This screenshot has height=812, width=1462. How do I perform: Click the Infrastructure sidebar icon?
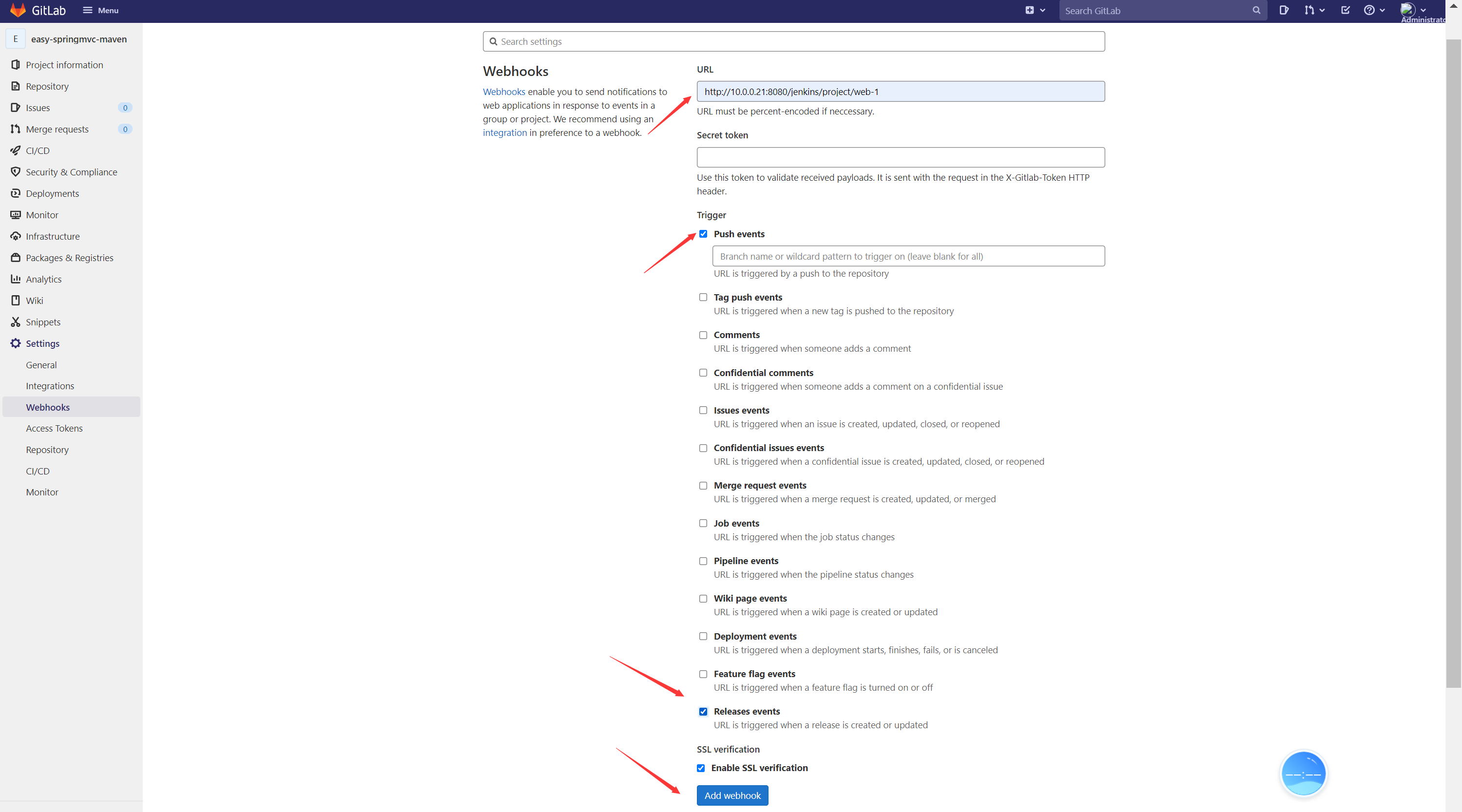(15, 236)
